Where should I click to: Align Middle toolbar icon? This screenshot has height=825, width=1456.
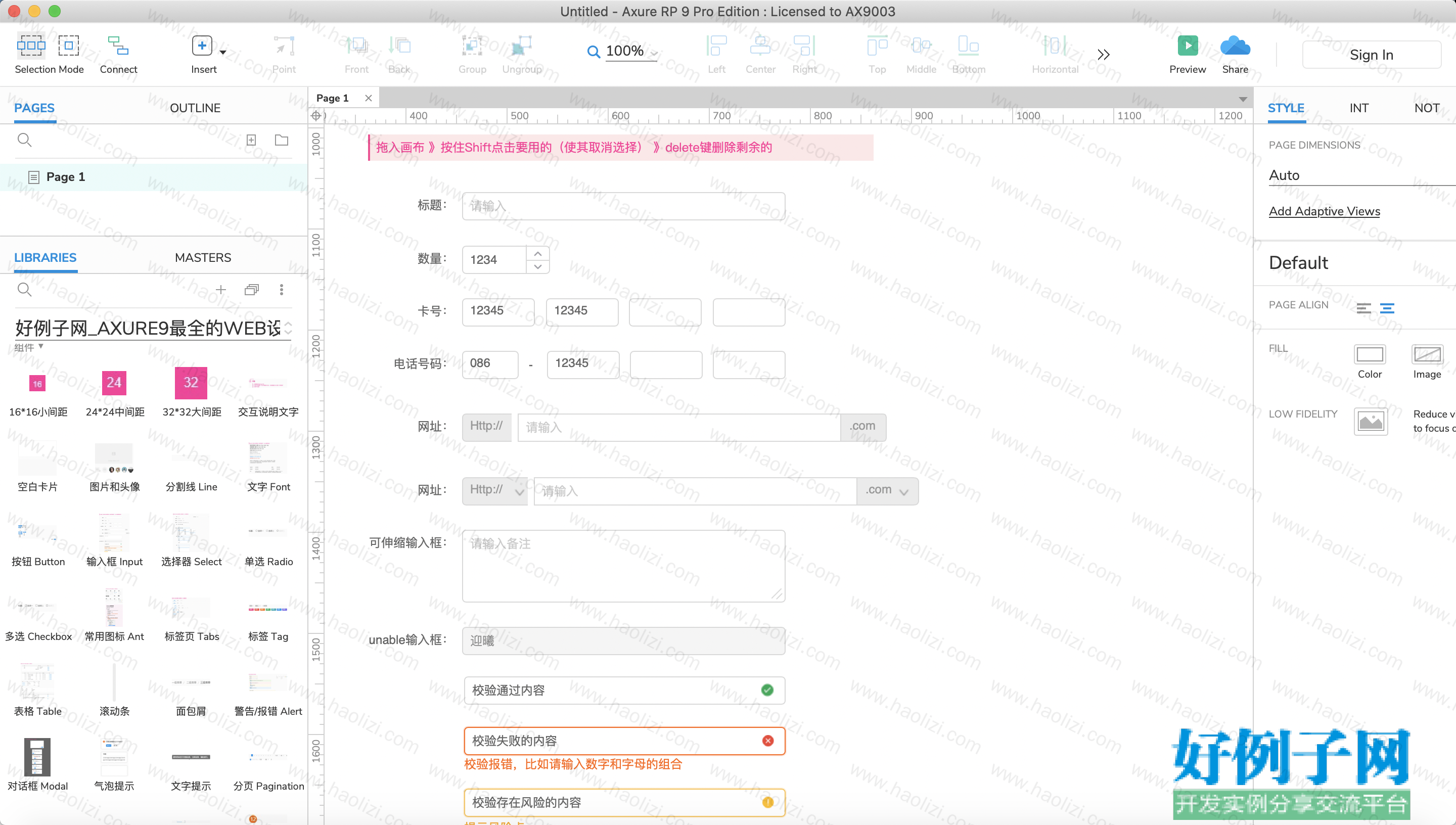click(x=921, y=46)
